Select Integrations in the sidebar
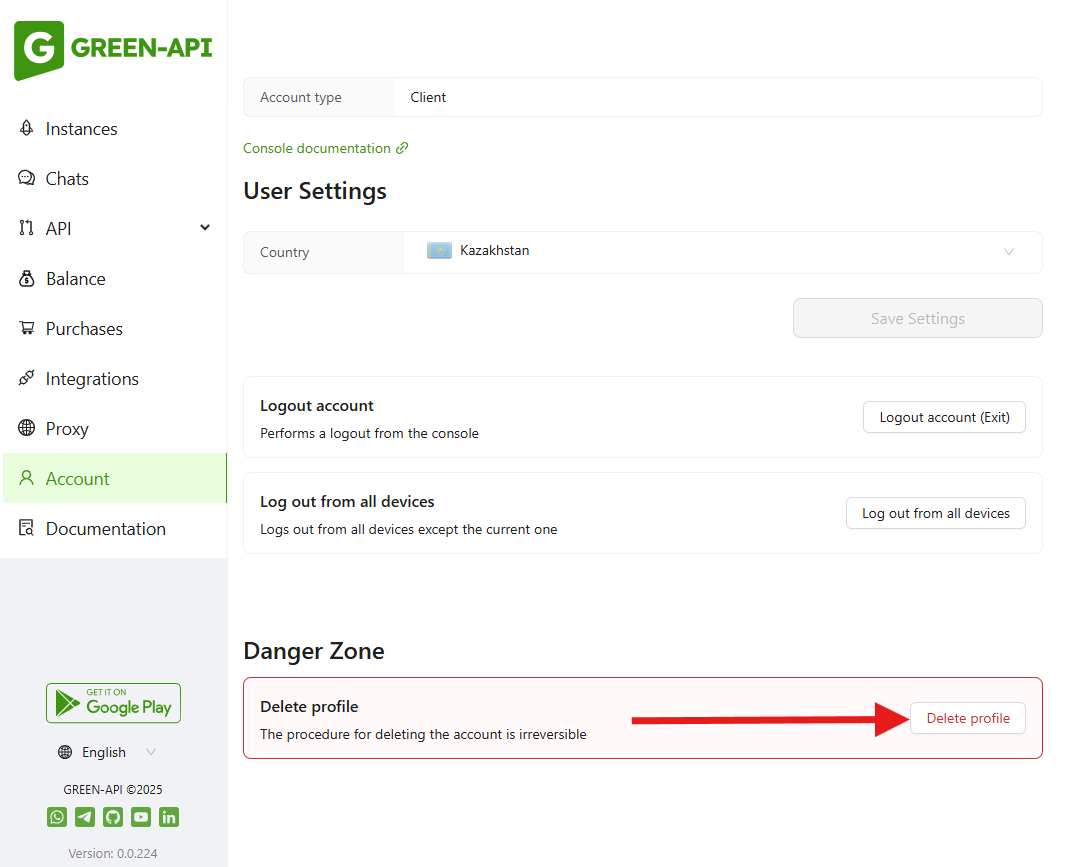The width and height of the screenshot is (1086, 867). (92, 379)
